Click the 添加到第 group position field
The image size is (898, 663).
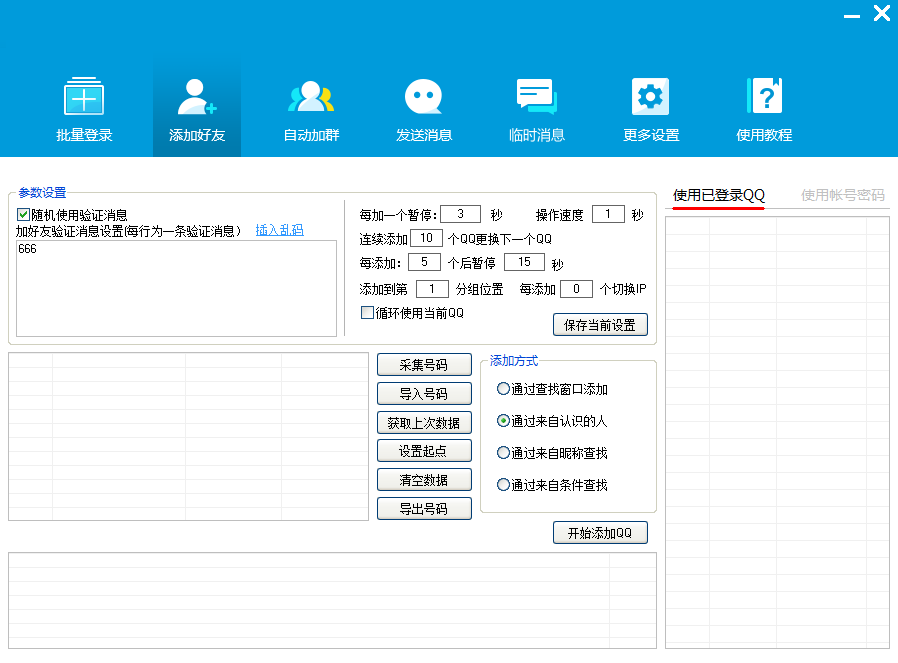click(x=432, y=289)
